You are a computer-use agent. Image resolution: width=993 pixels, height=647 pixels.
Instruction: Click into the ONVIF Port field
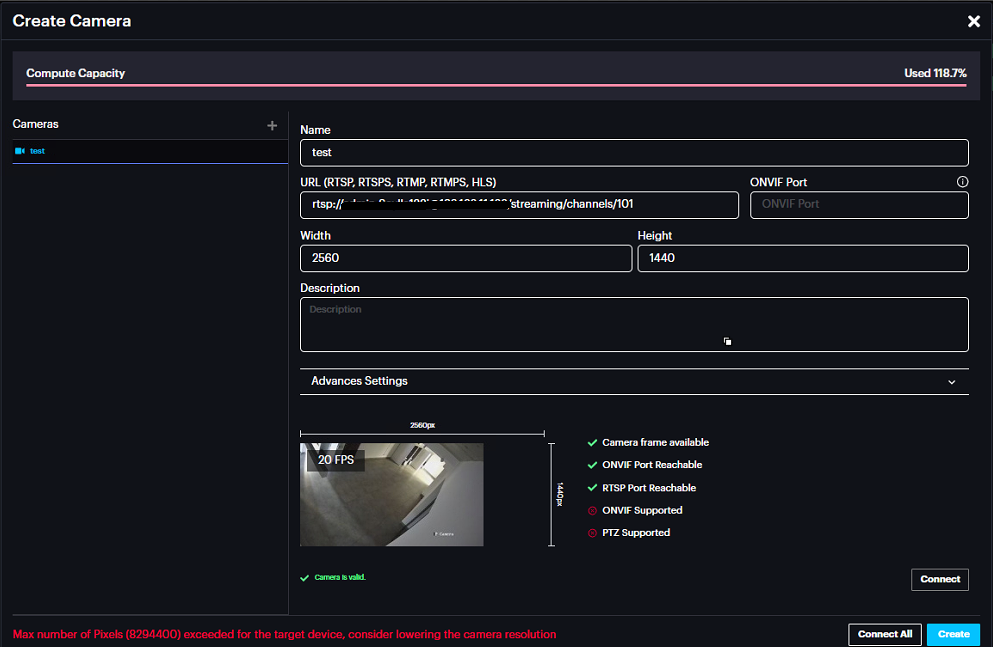point(858,204)
